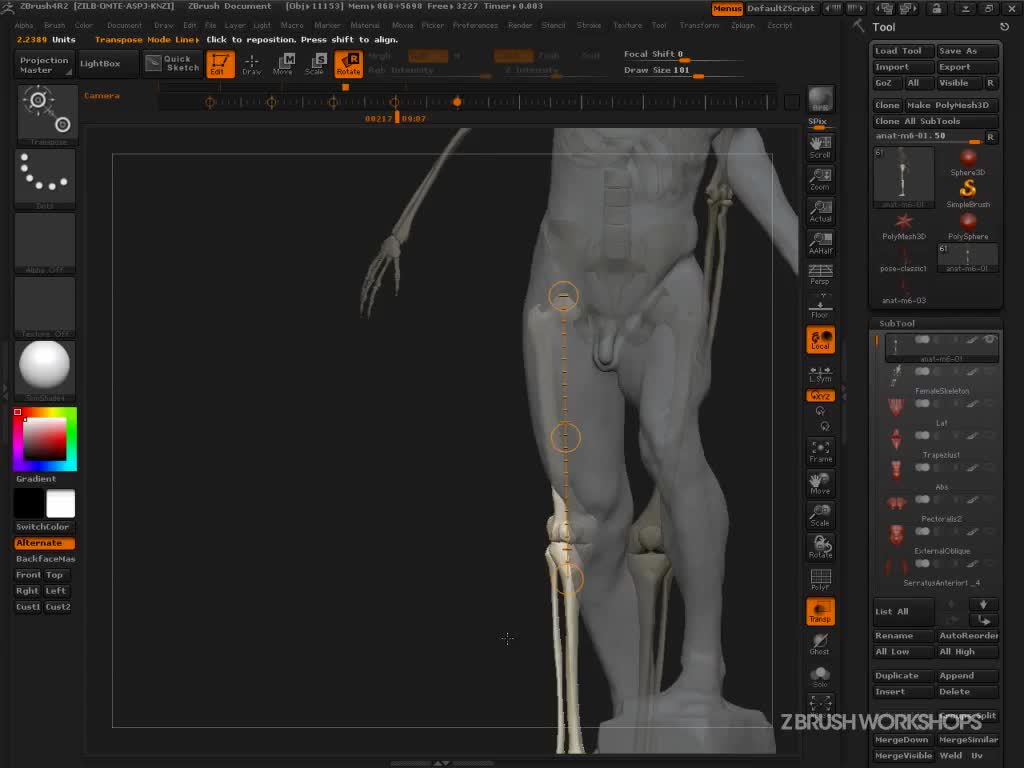Image resolution: width=1024 pixels, height=768 pixels.
Task: Select the Scroll canvas icon
Action: [x=820, y=148]
